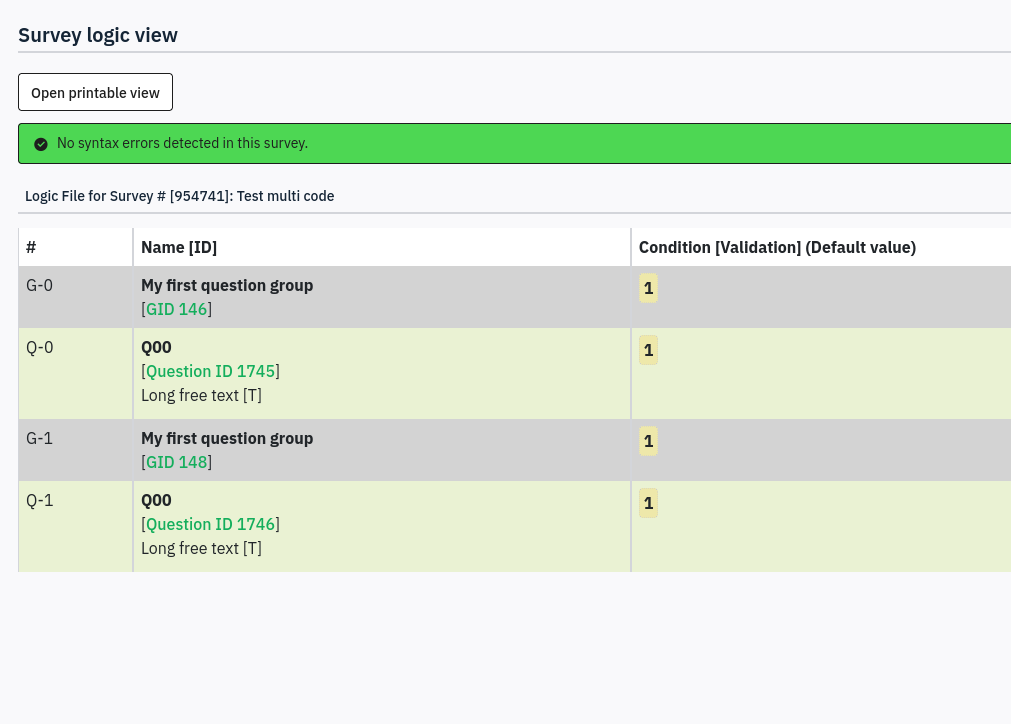Select the Q-0 row label
The height and width of the screenshot is (724, 1011).
[40, 347]
